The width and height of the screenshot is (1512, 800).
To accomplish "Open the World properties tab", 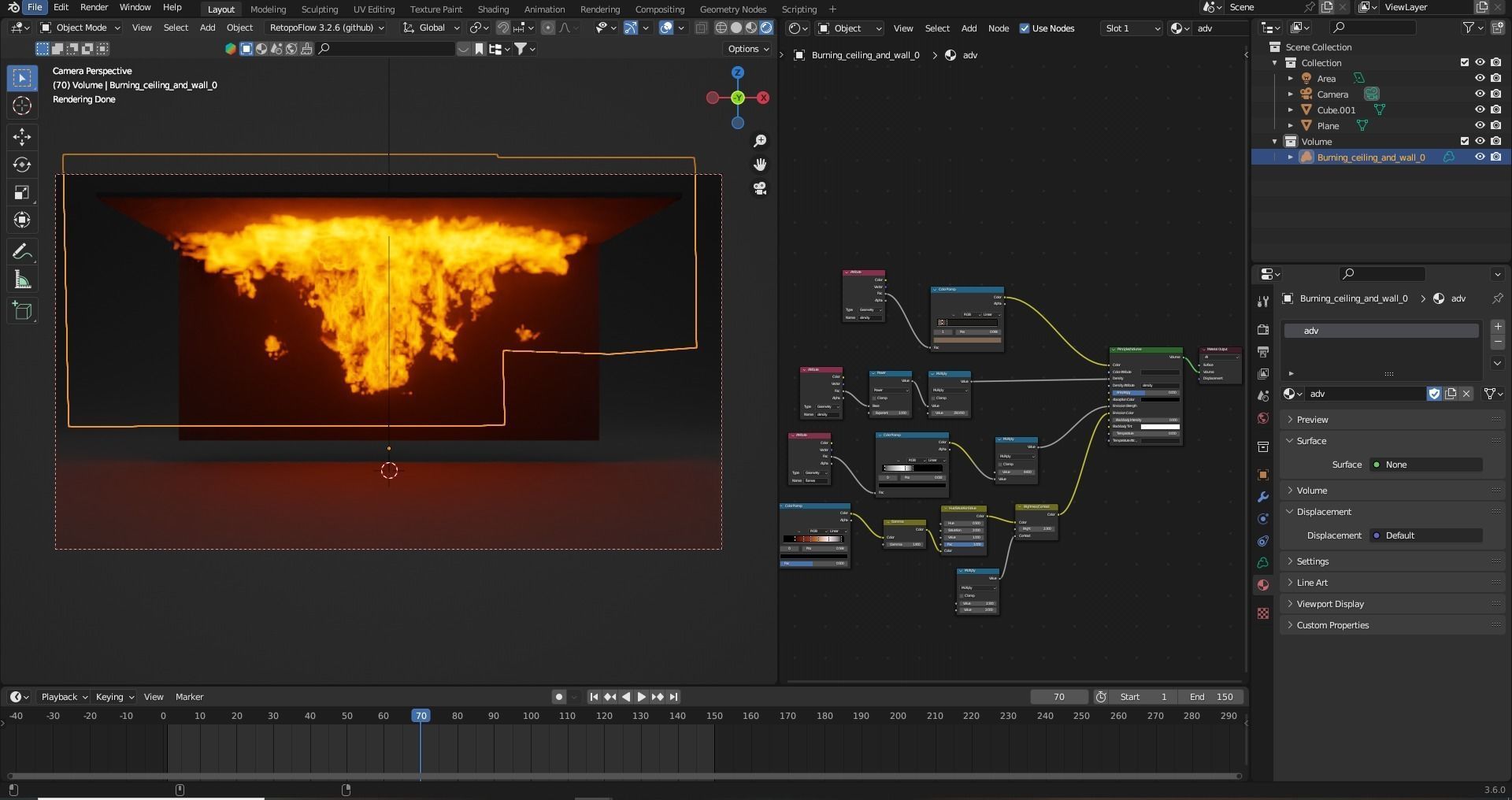I will pyautogui.click(x=1263, y=418).
